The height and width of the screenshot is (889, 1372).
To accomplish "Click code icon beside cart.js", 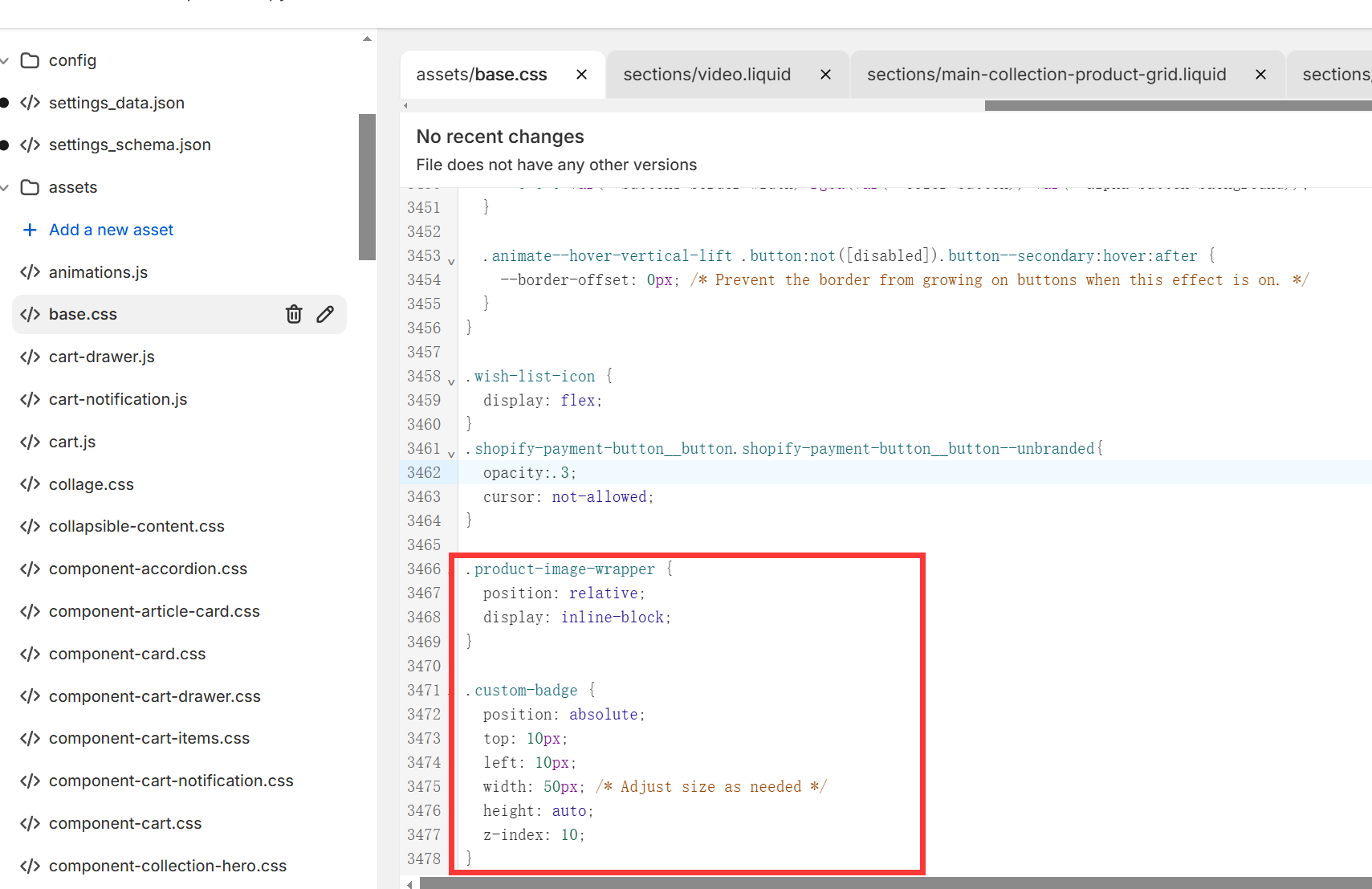I will point(30,442).
